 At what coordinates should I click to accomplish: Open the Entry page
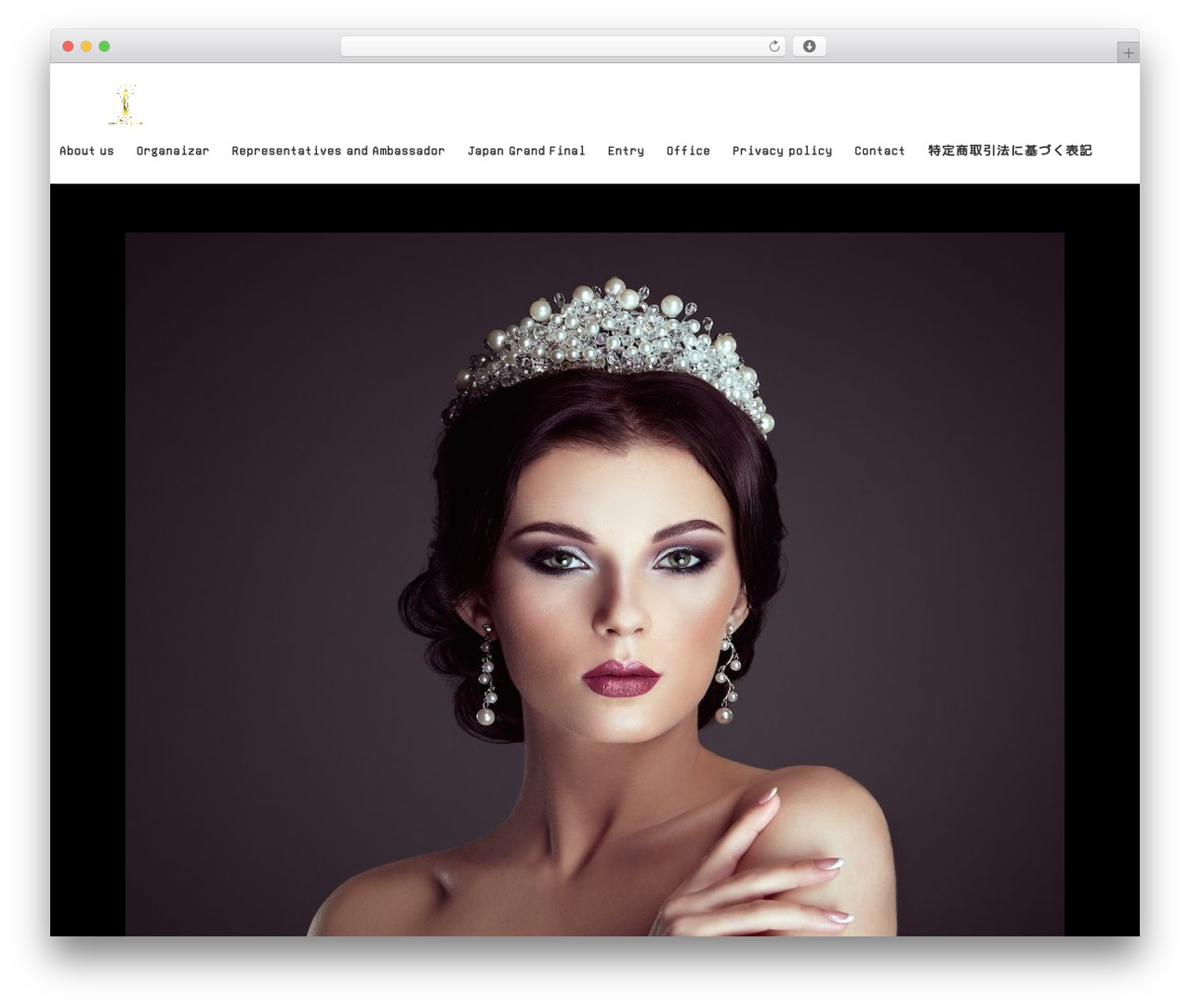[626, 151]
